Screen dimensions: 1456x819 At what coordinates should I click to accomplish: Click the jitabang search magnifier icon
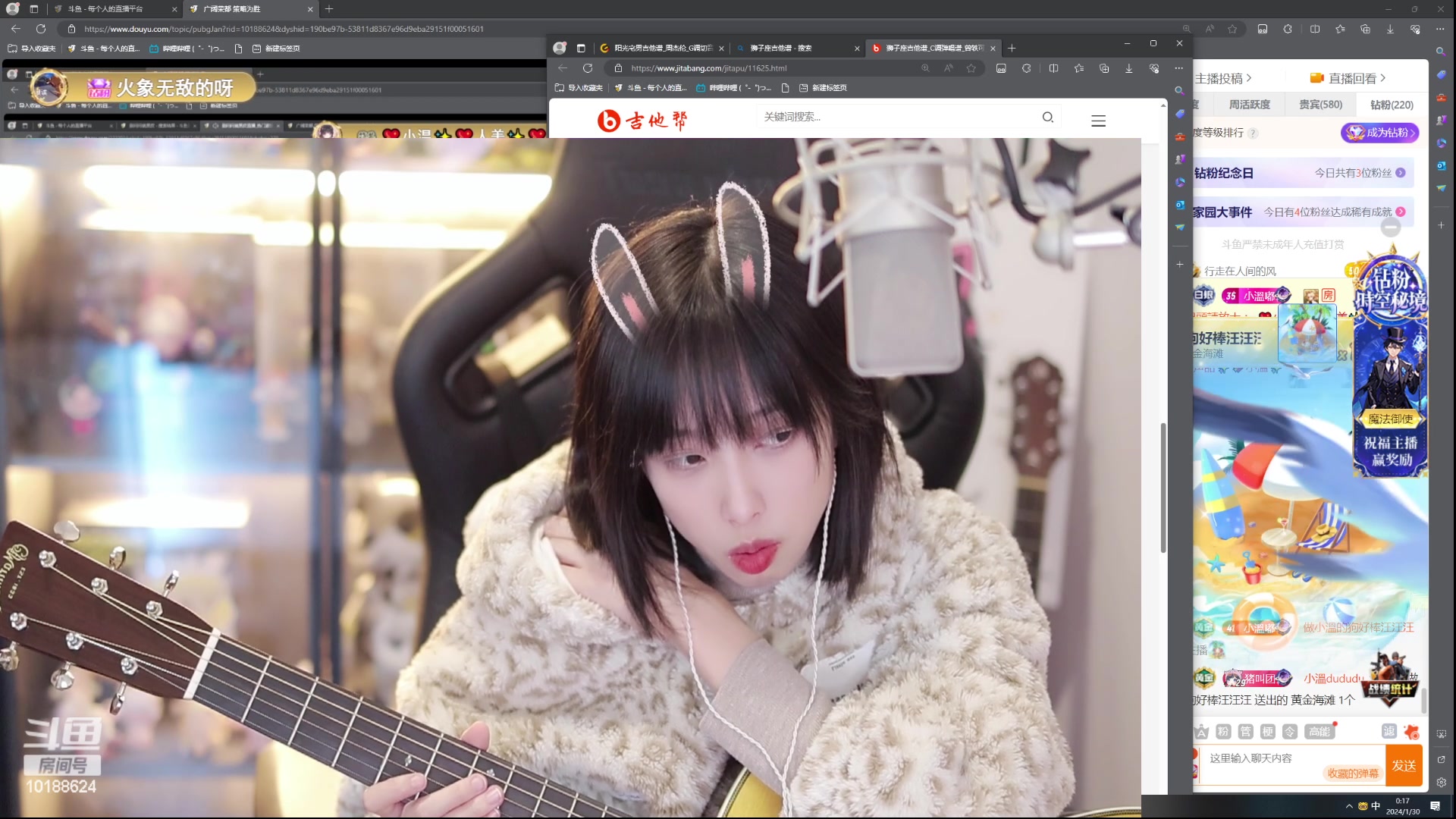(1047, 117)
